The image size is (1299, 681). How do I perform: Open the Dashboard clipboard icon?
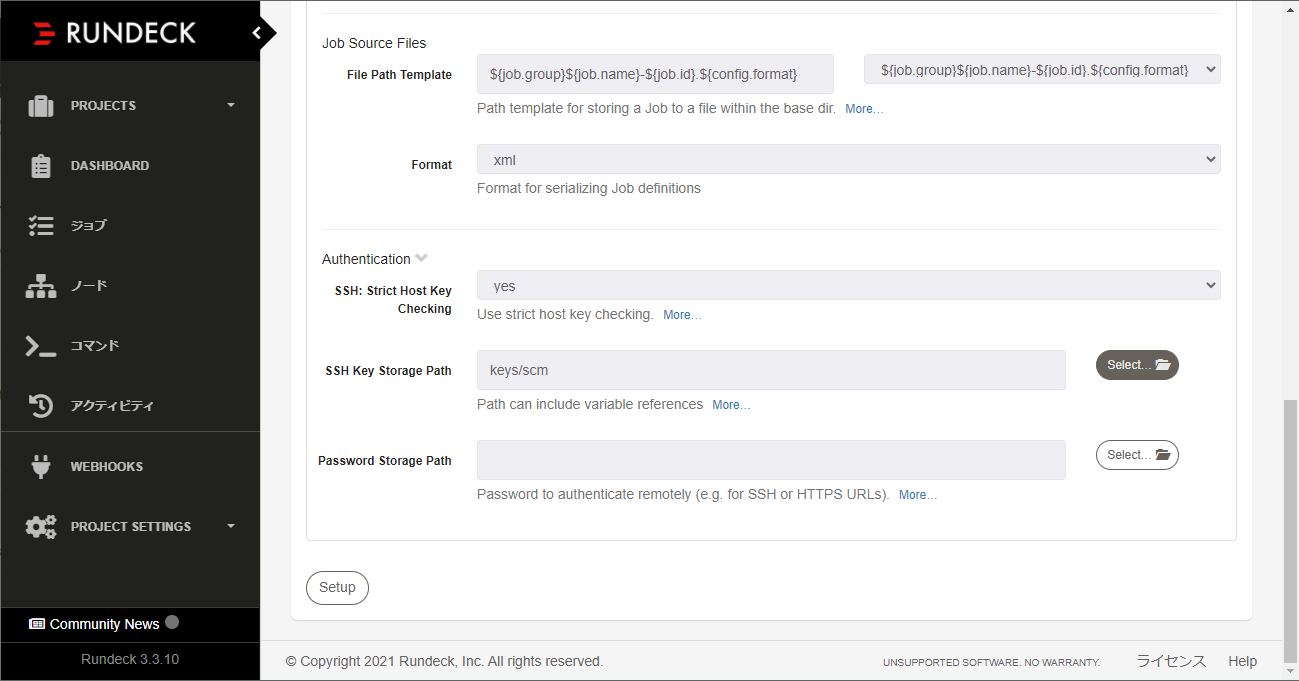tap(41, 166)
